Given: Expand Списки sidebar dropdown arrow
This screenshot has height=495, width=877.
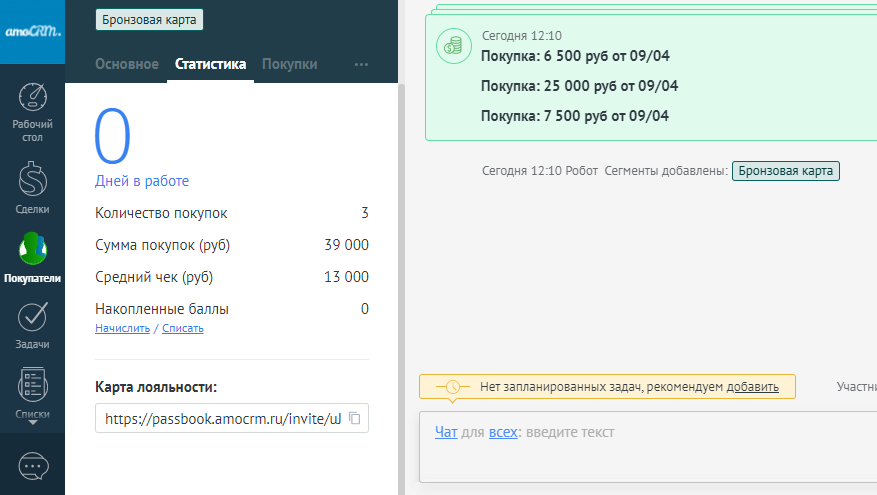Looking at the screenshot, I should click(x=32, y=423).
